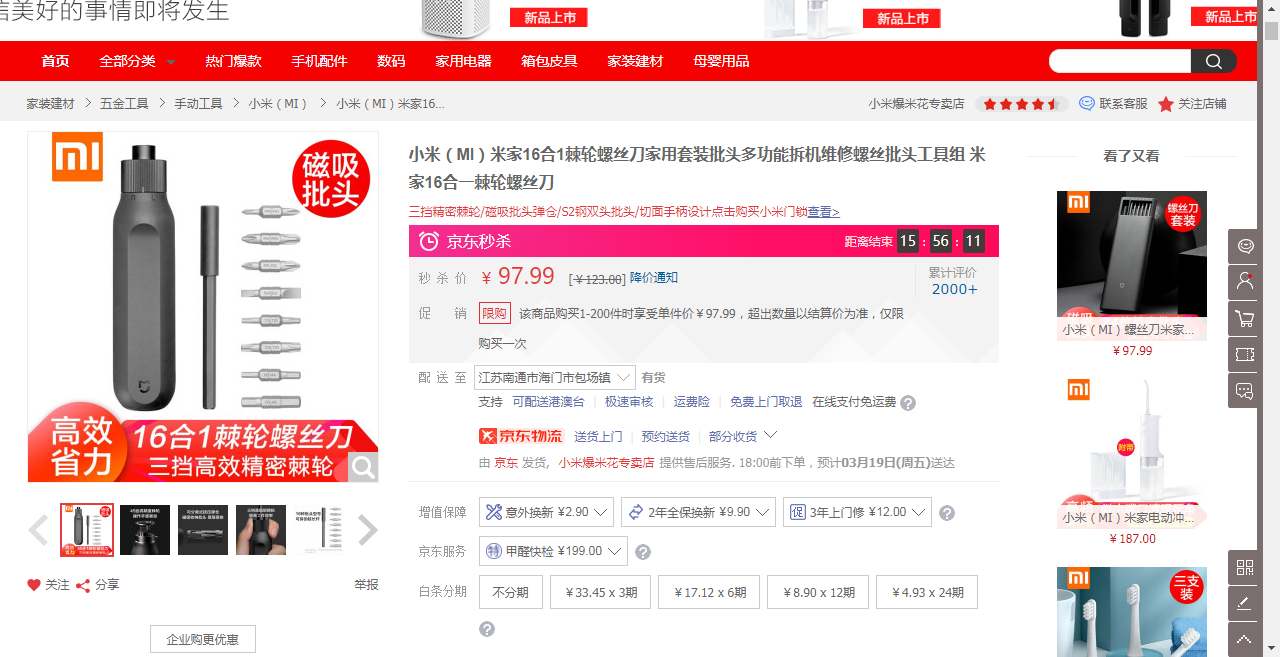The width and height of the screenshot is (1280, 657).
Task: Click the 京东物流 logo
Action: pyautogui.click(x=519, y=436)
